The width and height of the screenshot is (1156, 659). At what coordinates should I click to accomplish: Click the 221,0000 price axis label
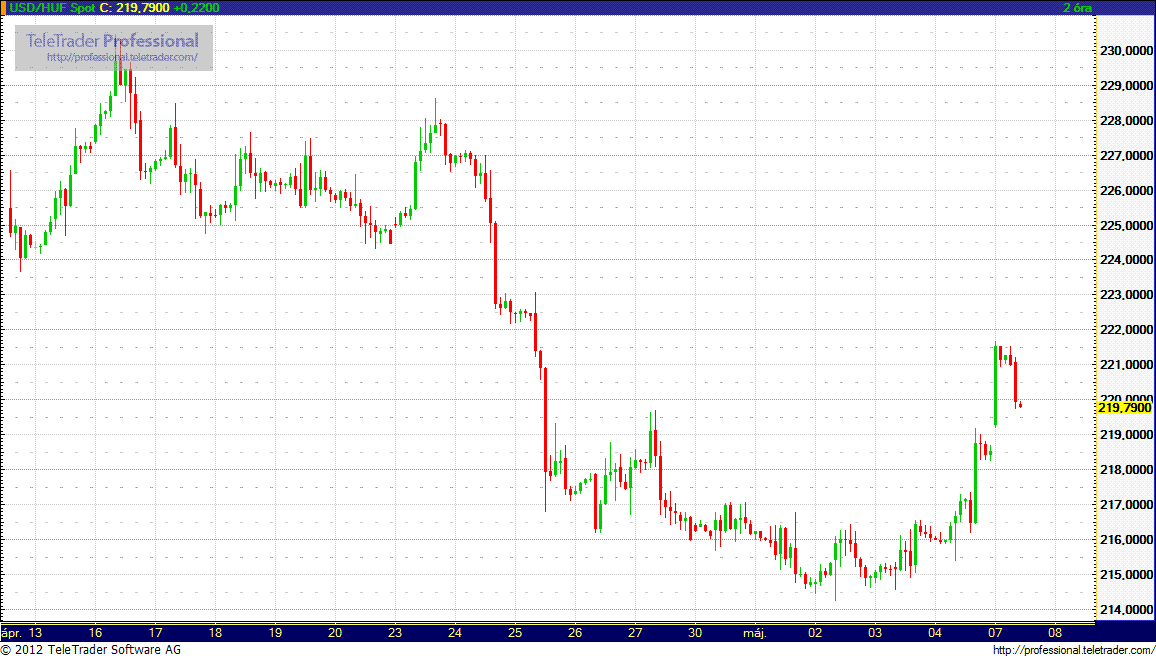click(1125, 365)
